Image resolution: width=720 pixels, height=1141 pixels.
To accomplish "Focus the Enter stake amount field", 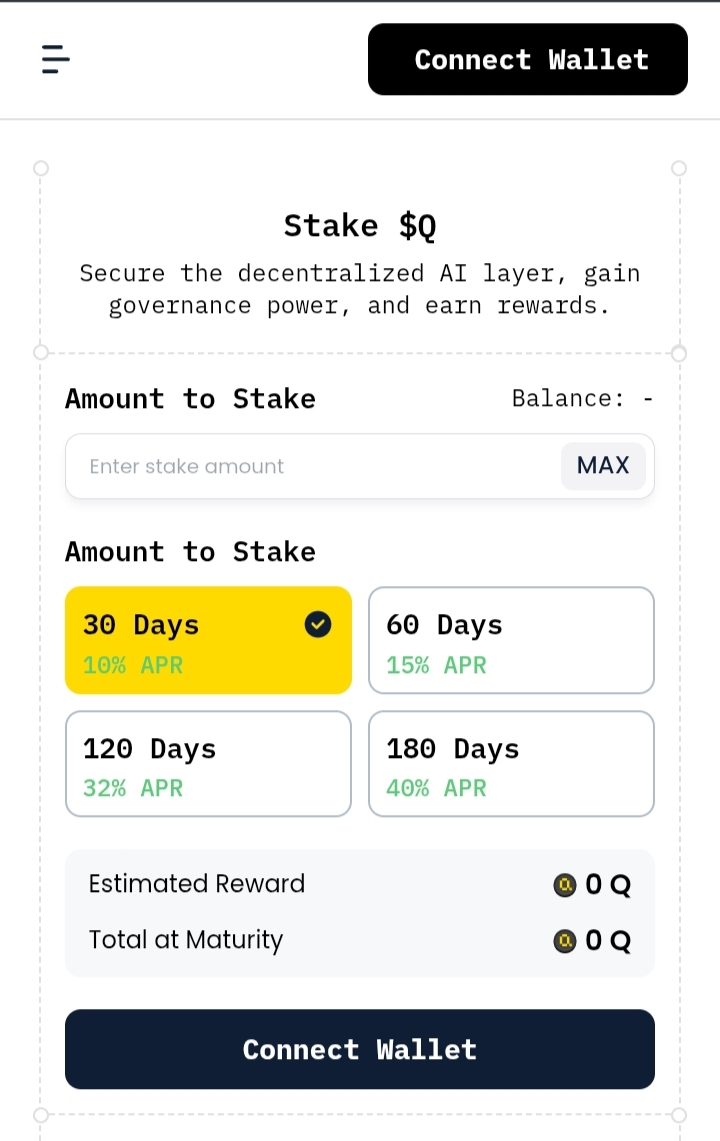I will (310, 466).
